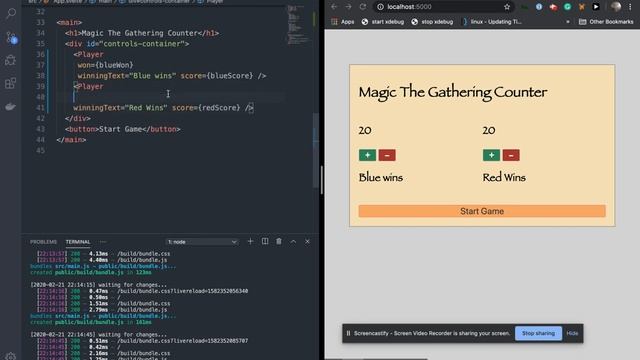Open the Docker view icon in sidebar
Image resolution: width=640 pixels, height=360 pixels.
11,107
